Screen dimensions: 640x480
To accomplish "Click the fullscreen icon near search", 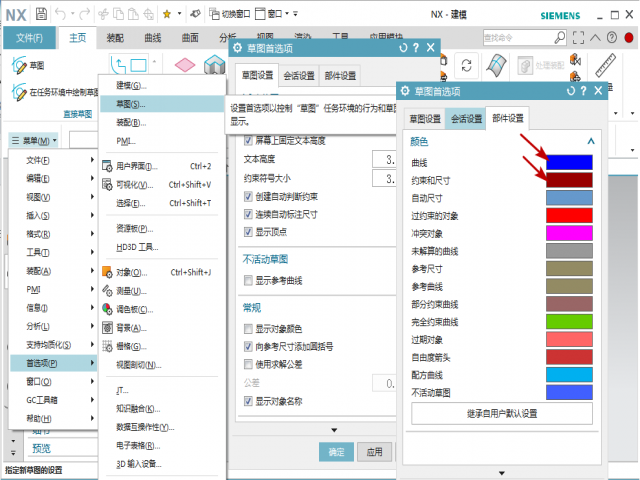I will point(578,38).
